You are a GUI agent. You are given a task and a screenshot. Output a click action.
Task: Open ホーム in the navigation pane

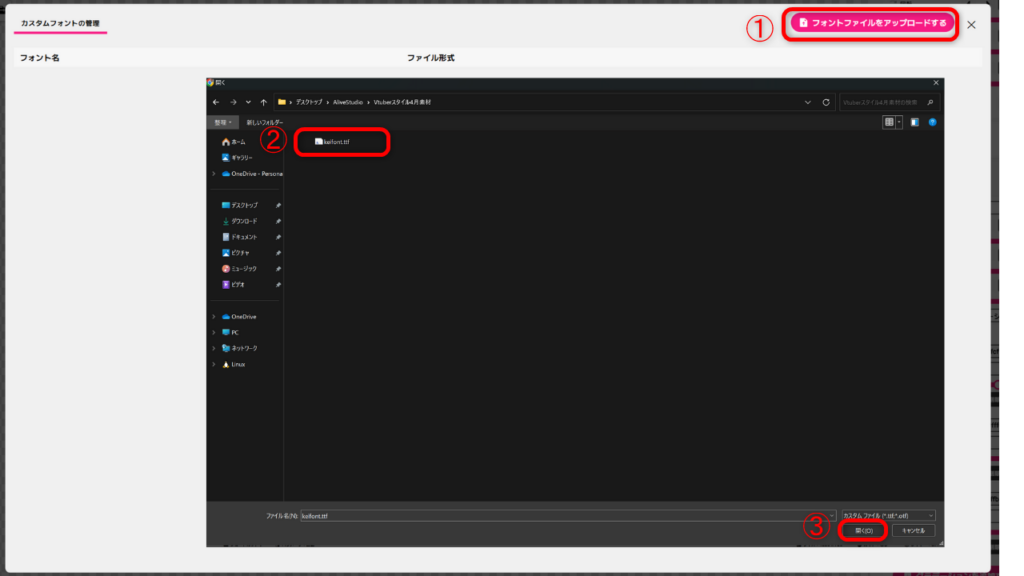pyautogui.click(x=234, y=142)
